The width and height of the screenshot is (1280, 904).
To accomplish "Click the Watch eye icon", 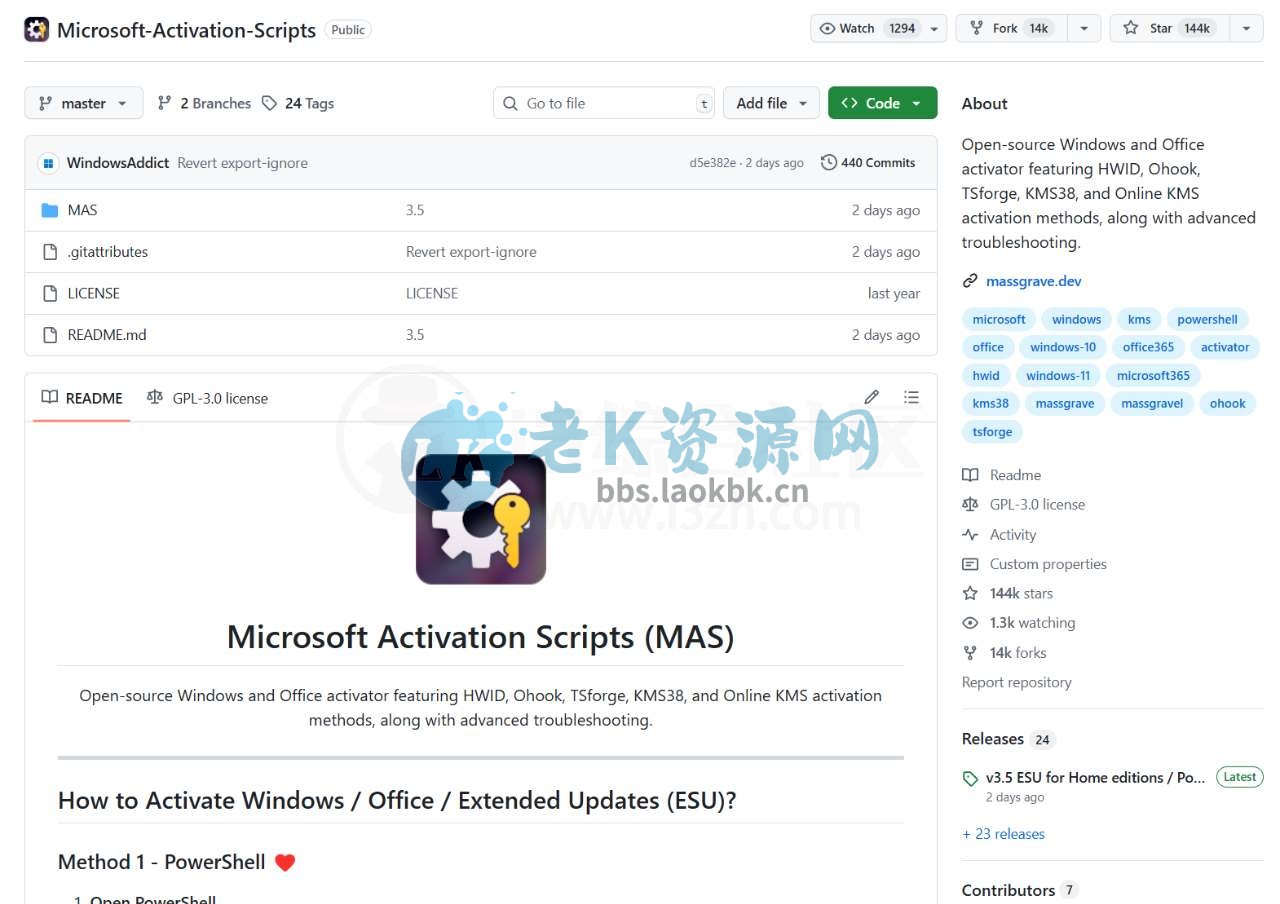I will pyautogui.click(x=827, y=28).
